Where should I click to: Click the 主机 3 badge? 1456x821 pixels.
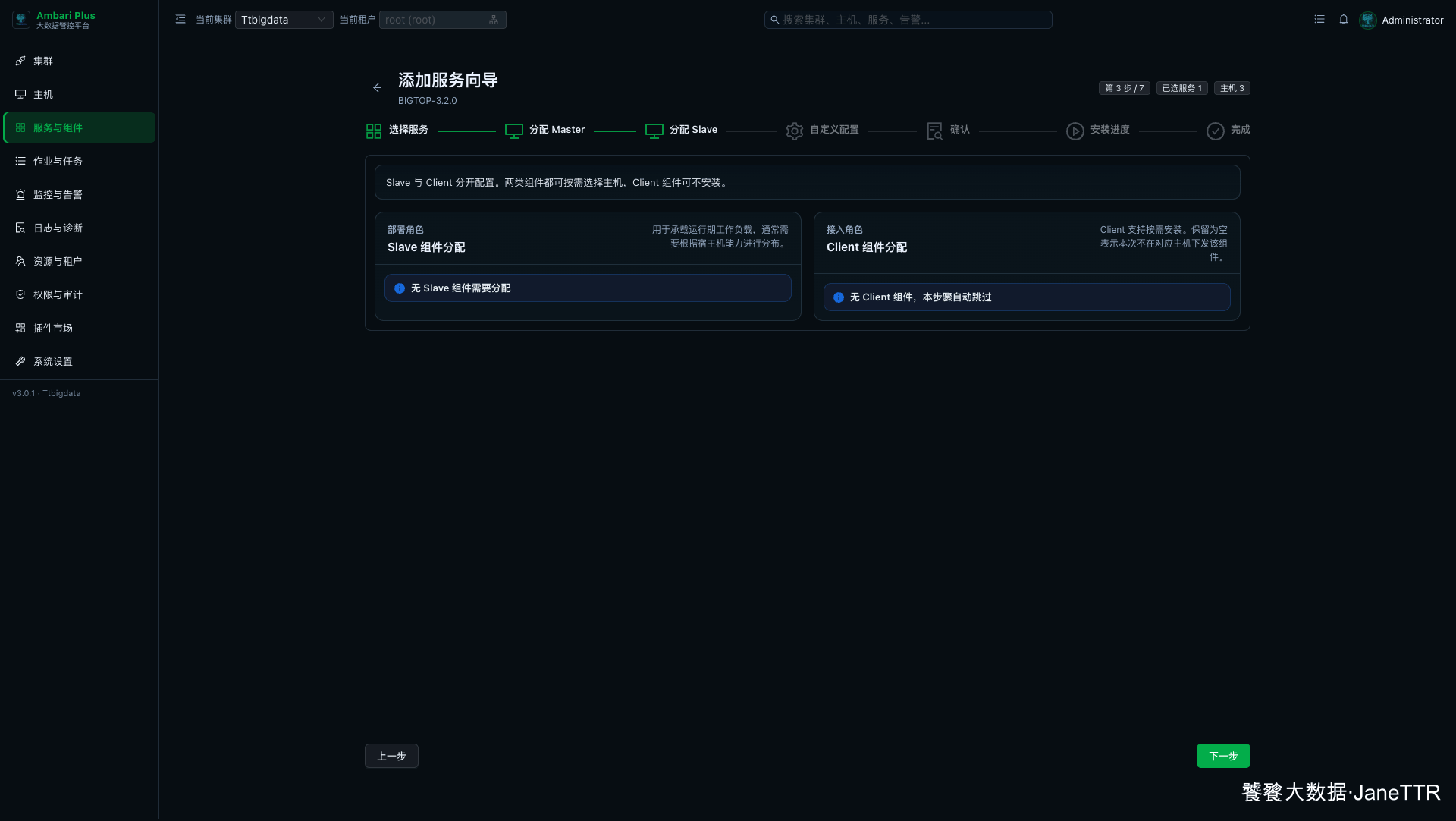tap(1232, 88)
